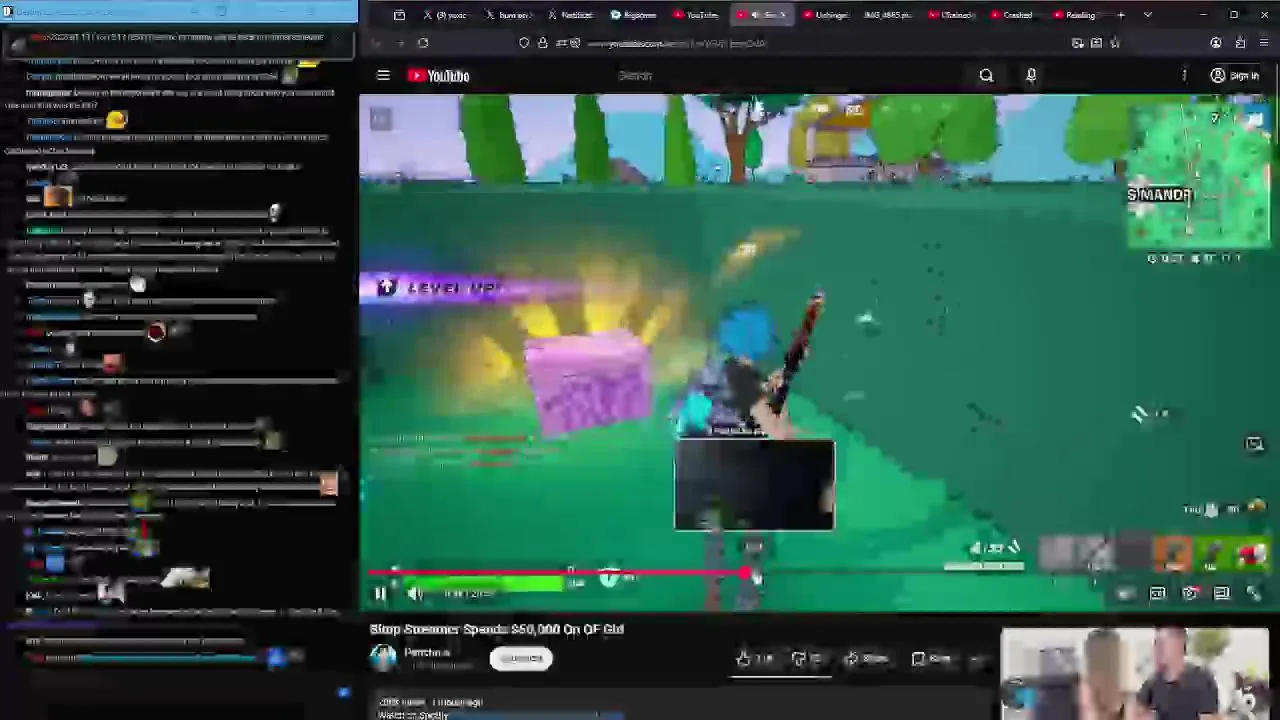Screen dimensions: 1280x720
Task: Close the active video tab
Action: click(x=783, y=15)
